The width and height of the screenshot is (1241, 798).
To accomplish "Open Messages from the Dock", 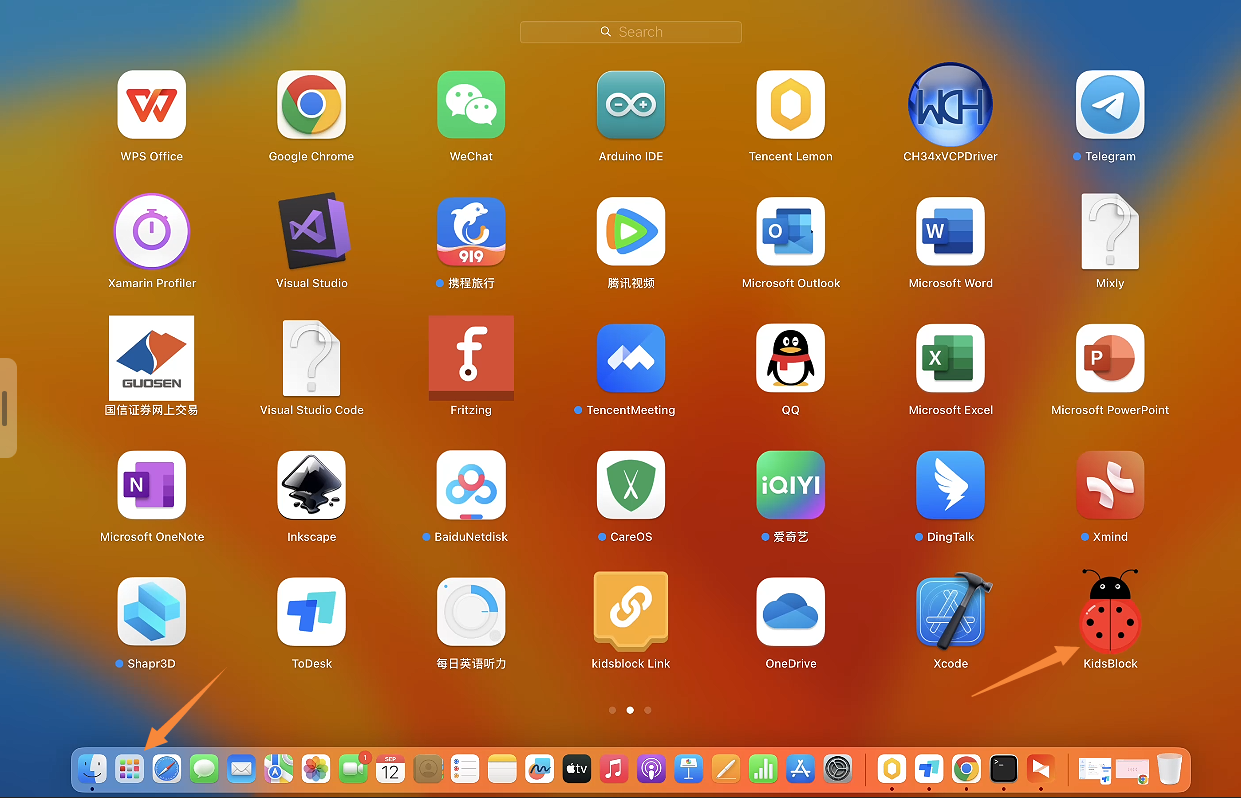I will click(204, 768).
